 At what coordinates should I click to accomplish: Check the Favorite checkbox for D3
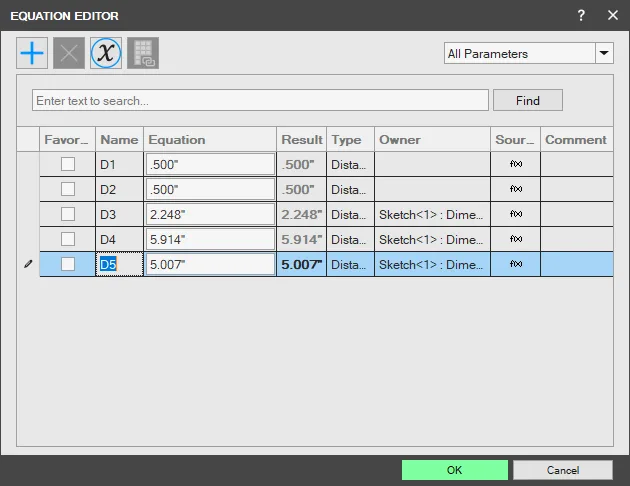click(68, 214)
